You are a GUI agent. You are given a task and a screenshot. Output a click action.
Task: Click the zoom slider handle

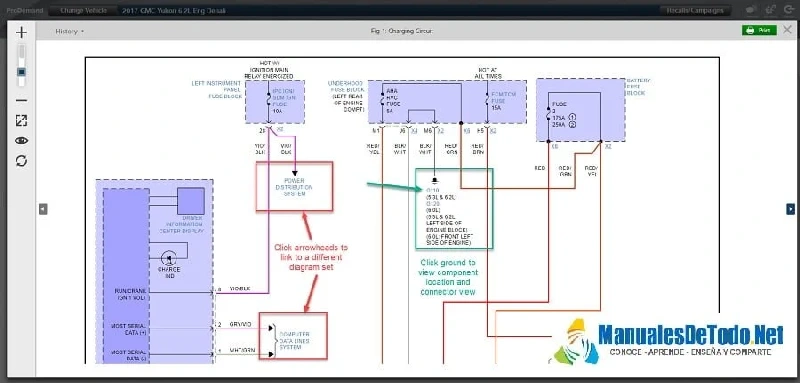21,72
